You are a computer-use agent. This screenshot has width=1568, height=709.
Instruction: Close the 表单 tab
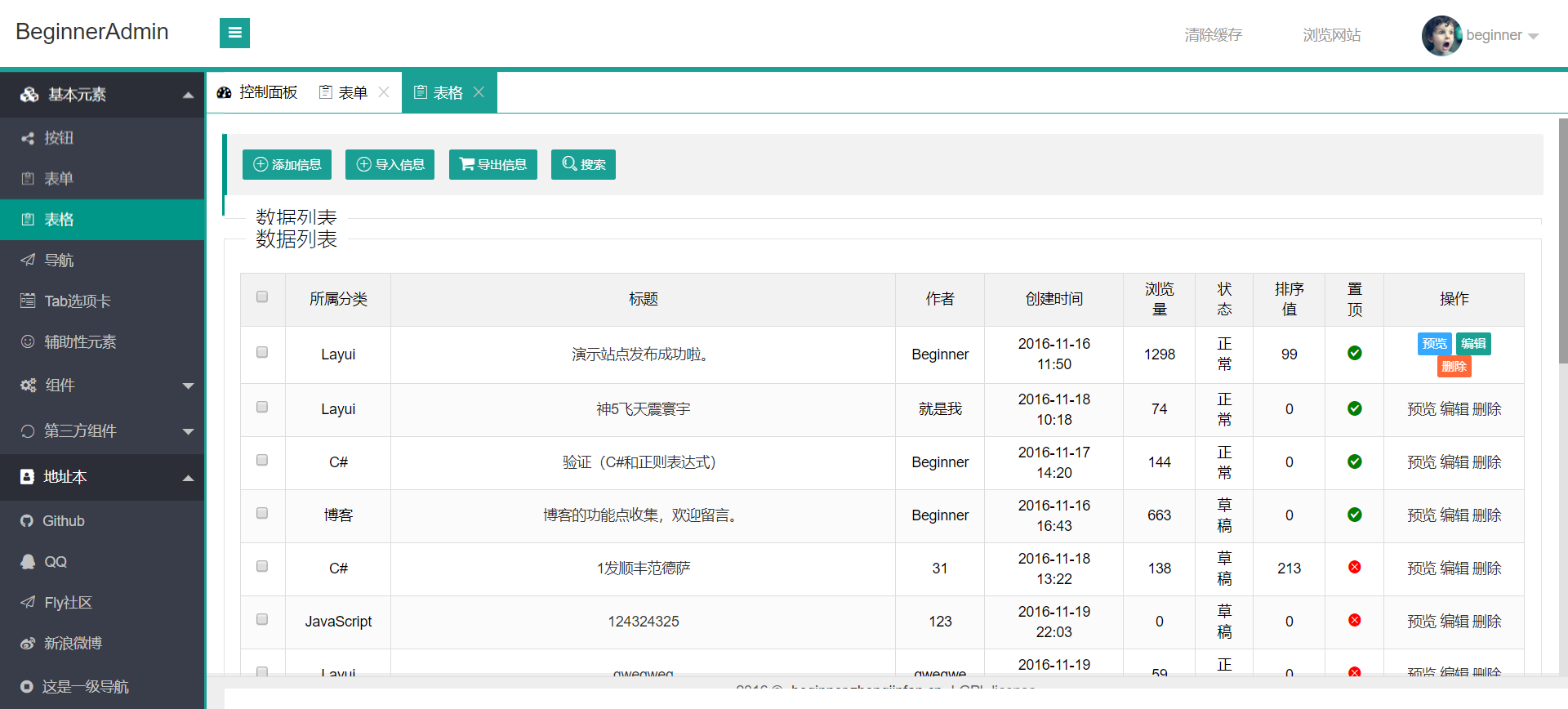pos(384,92)
